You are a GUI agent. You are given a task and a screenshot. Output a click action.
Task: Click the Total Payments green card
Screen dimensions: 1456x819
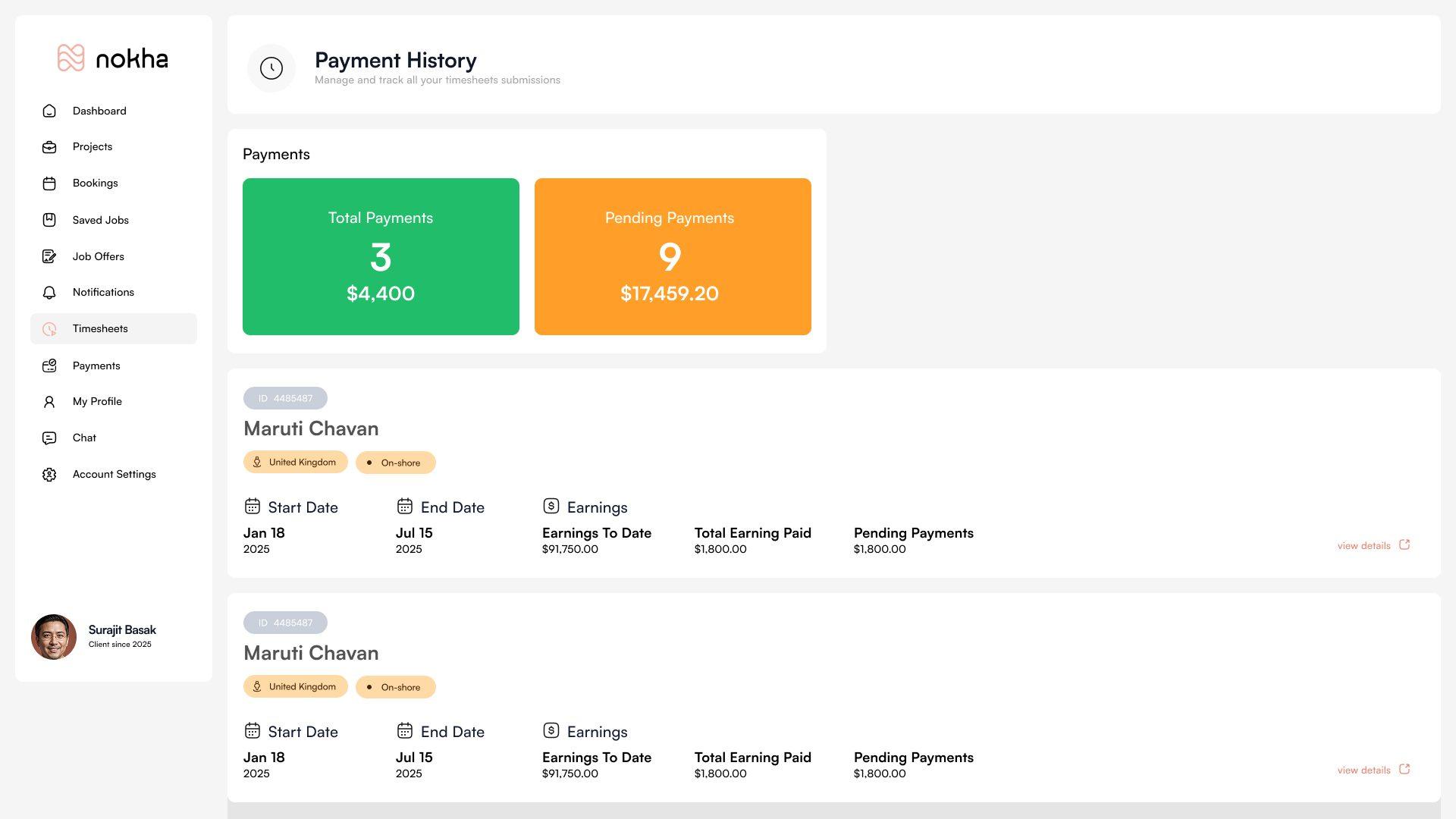point(380,256)
